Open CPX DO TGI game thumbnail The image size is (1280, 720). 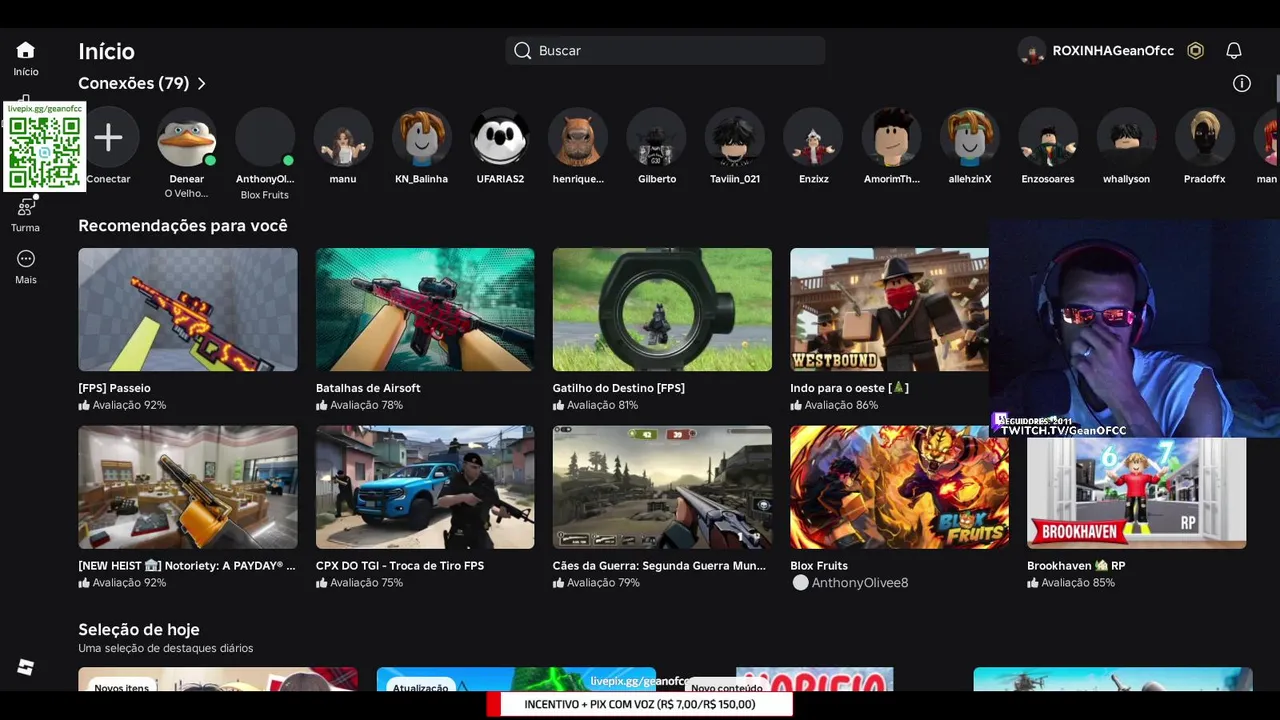click(x=425, y=487)
